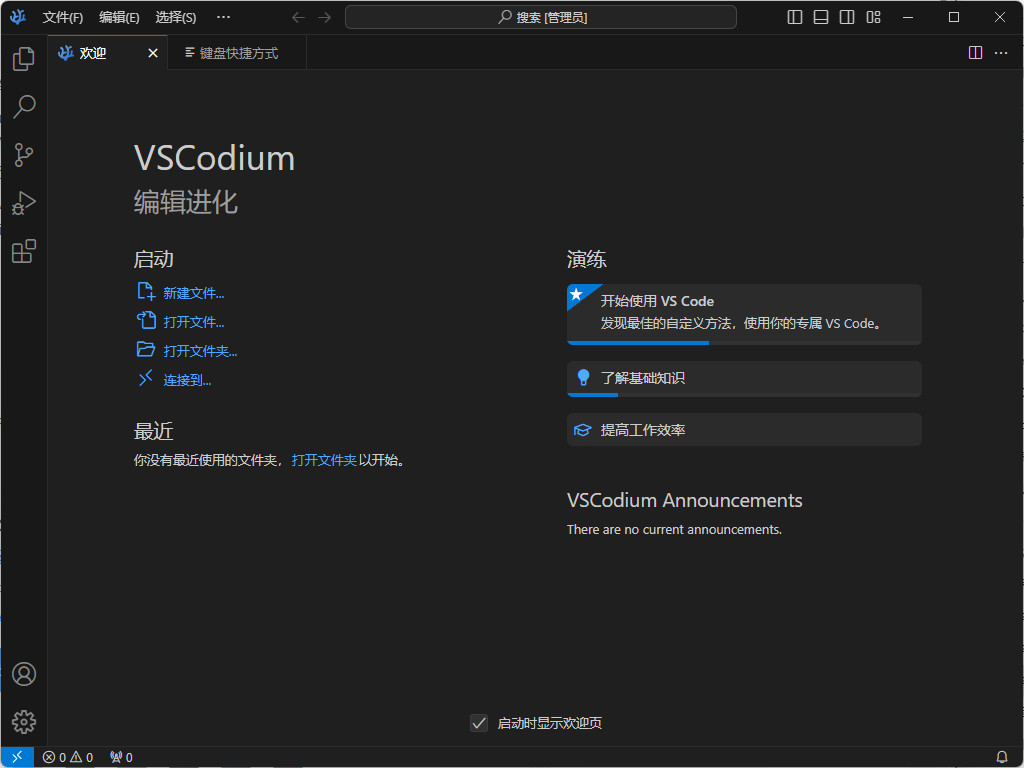Open the 编辑(E) menu
Image resolution: width=1024 pixels, height=768 pixels.
(119, 18)
